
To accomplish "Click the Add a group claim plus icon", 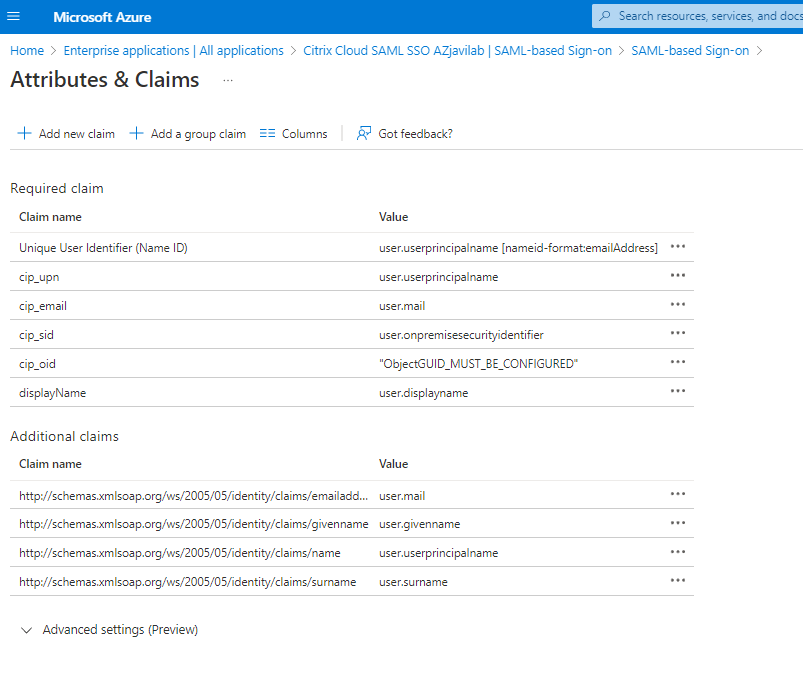I will [136, 132].
